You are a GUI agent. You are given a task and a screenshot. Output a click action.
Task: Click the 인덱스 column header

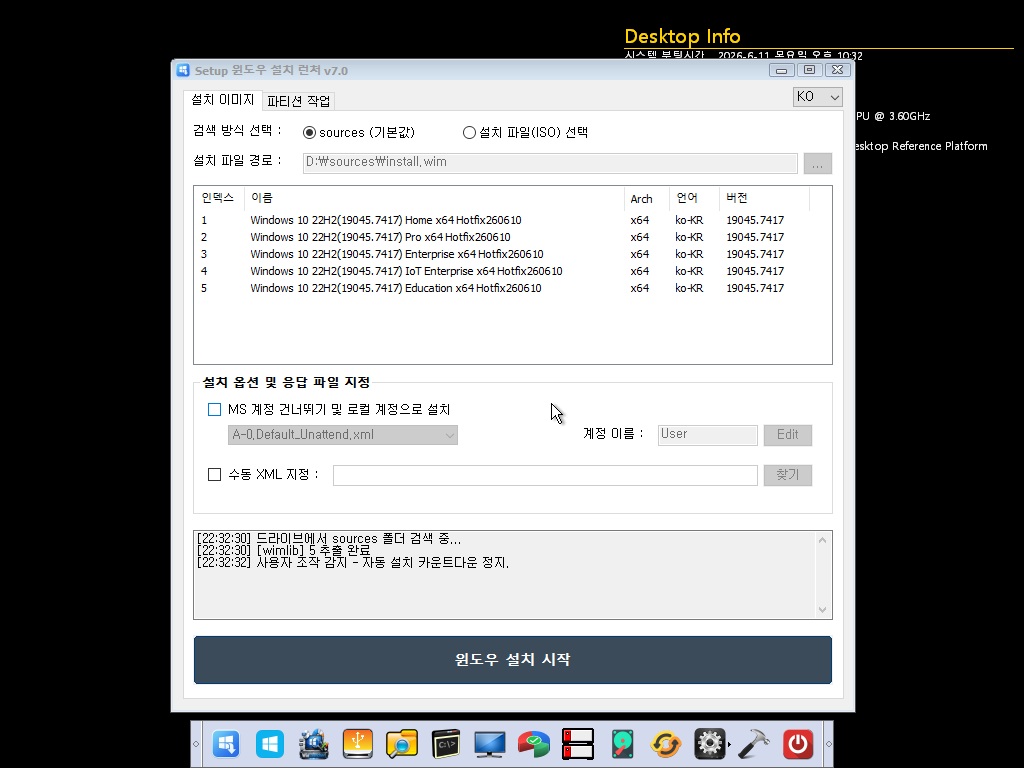[219, 198]
